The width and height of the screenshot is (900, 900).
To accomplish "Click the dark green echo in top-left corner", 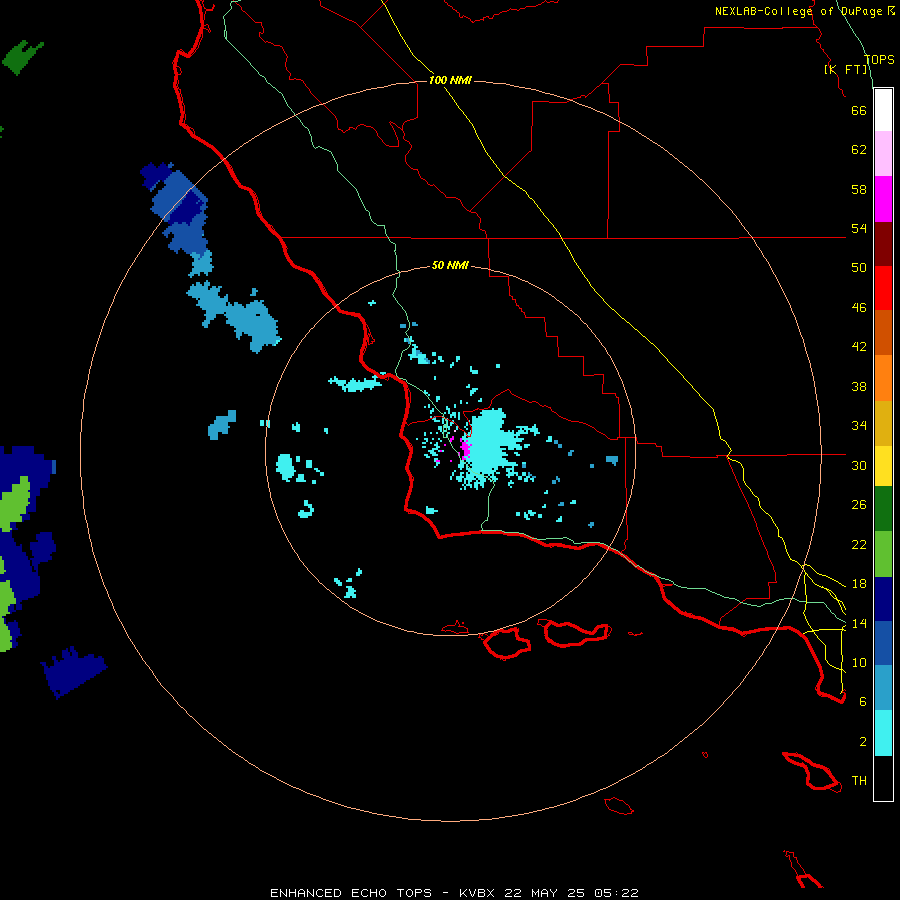I will [22, 57].
